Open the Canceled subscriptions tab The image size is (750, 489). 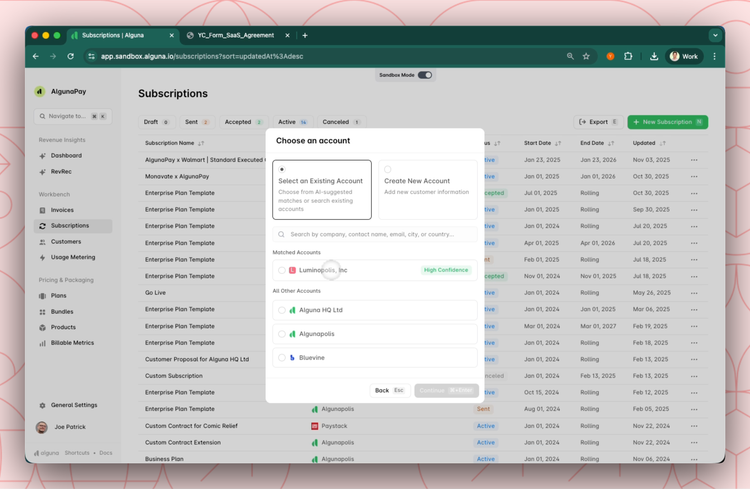[341, 122]
